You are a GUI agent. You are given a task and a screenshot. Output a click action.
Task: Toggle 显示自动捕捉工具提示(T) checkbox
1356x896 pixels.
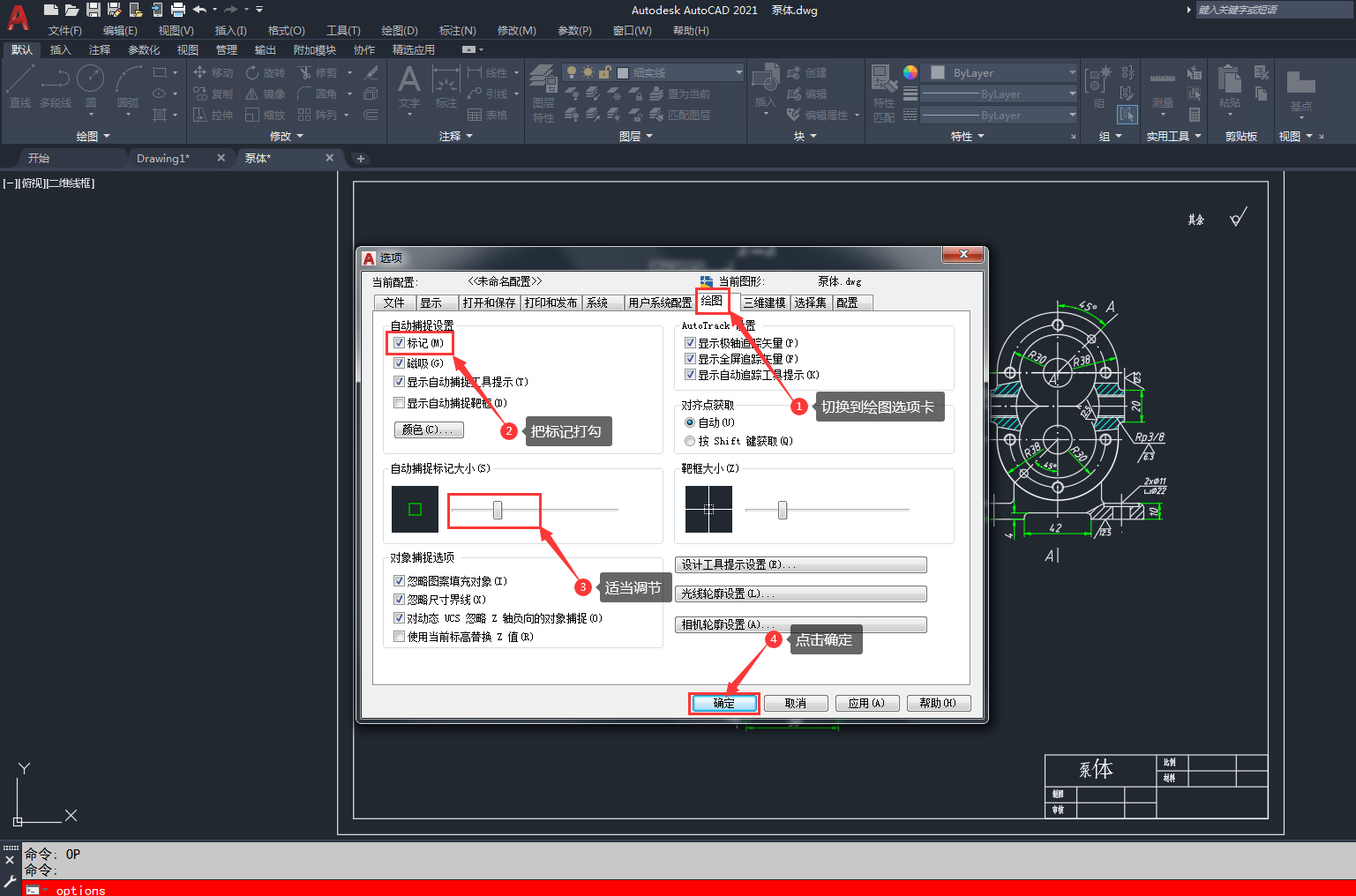[399, 382]
